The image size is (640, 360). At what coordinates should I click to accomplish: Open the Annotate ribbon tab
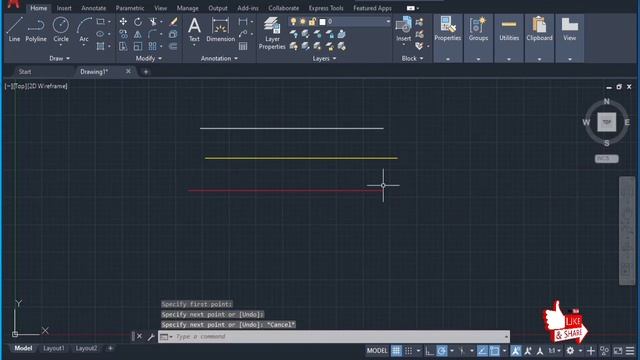point(93,8)
